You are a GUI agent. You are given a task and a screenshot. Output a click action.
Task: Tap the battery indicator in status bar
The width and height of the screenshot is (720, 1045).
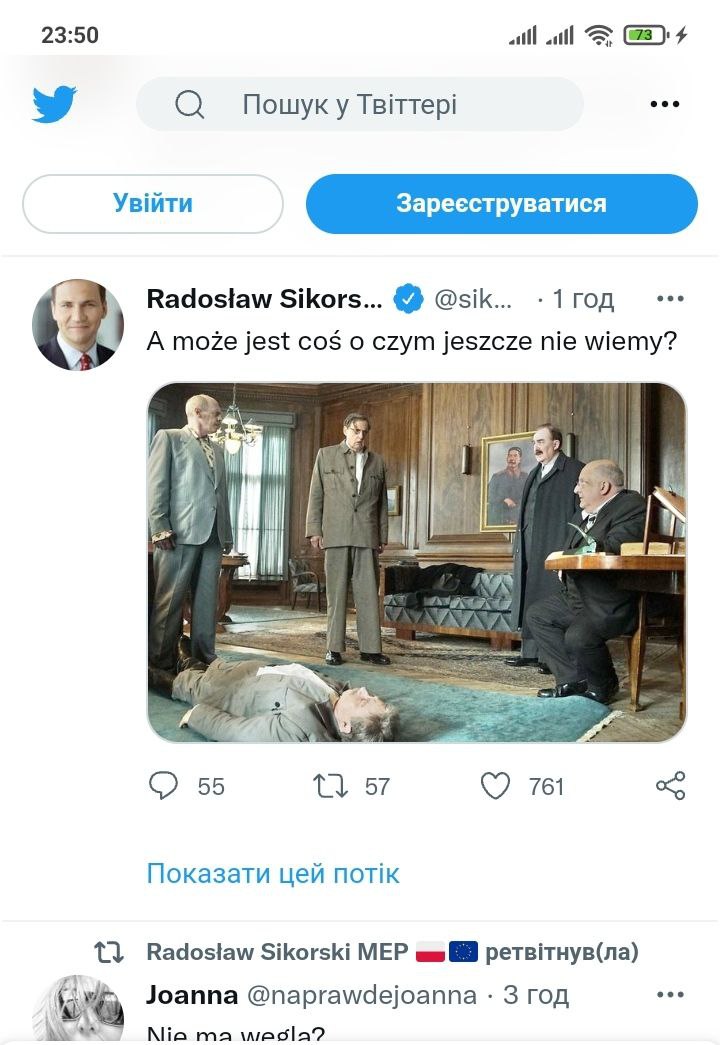(646, 35)
